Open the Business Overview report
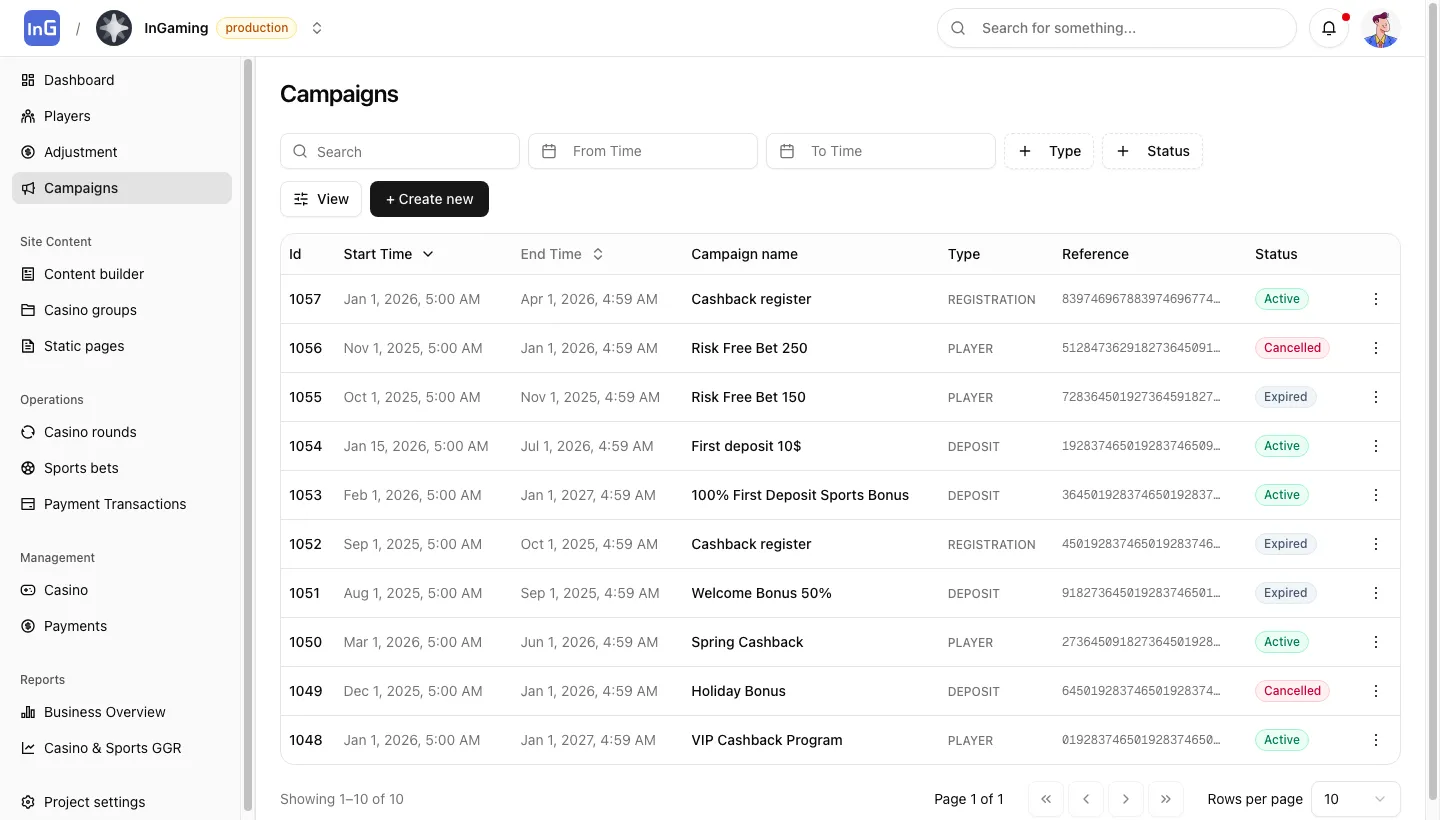This screenshot has height=820, width=1440. (x=104, y=712)
